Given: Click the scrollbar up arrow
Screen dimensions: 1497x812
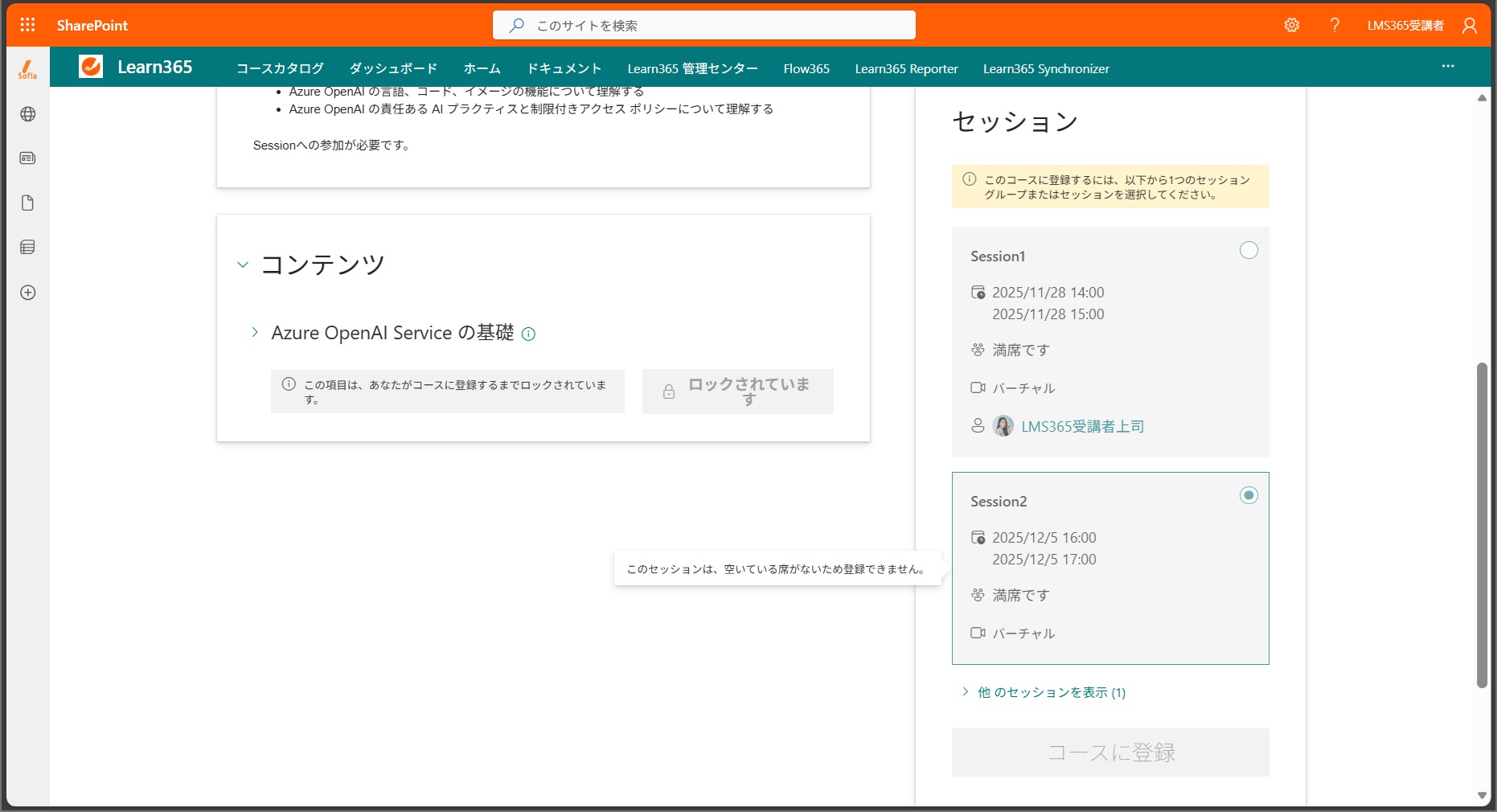Looking at the screenshot, I should tap(1482, 97).
